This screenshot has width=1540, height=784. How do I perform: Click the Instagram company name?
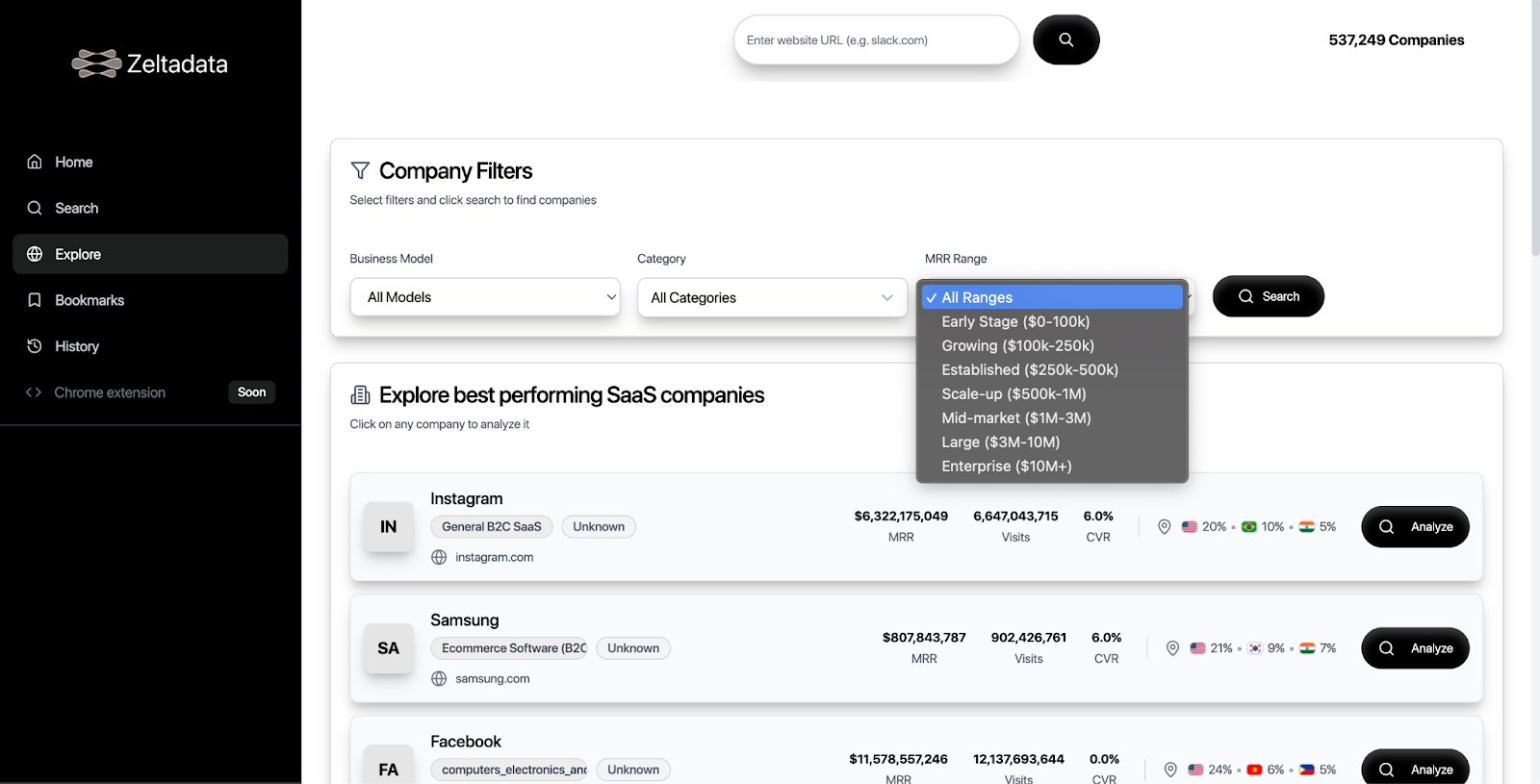(467, 498)
